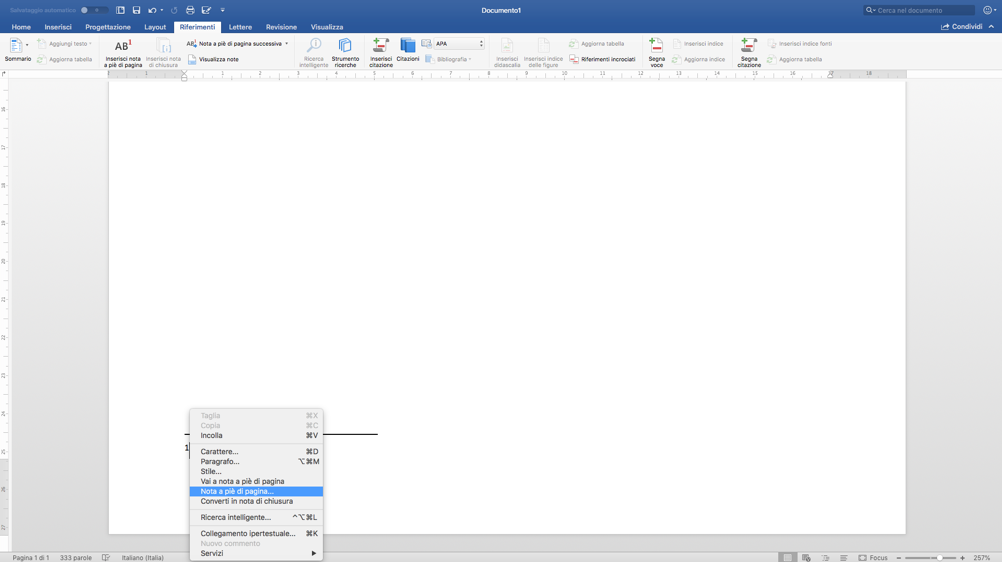The image size is (1002, 562).
Task: Choose Ricerca intelligente... in context menu
Action: click(256, 517)
